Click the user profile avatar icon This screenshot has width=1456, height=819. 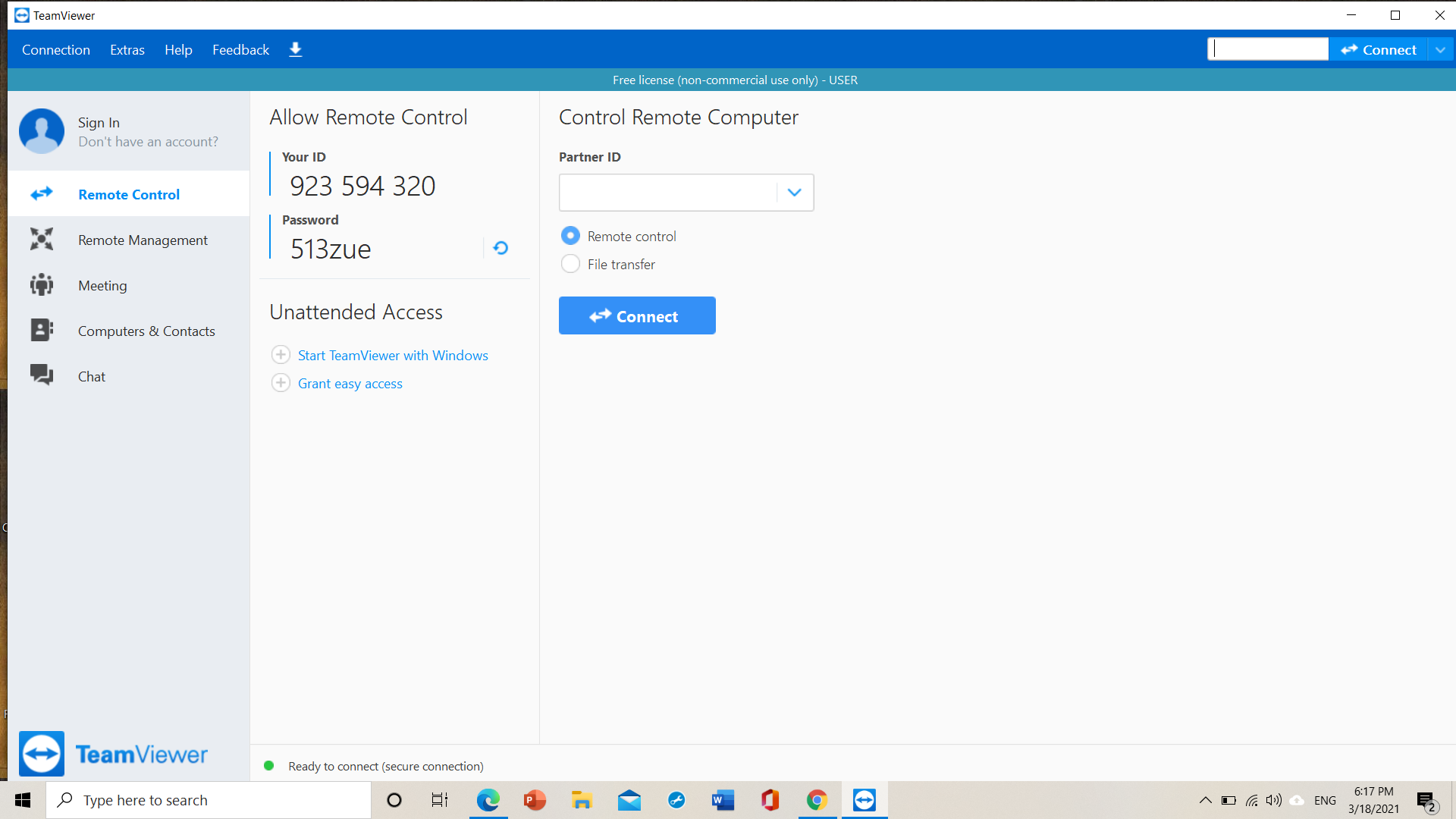[42, 131]
